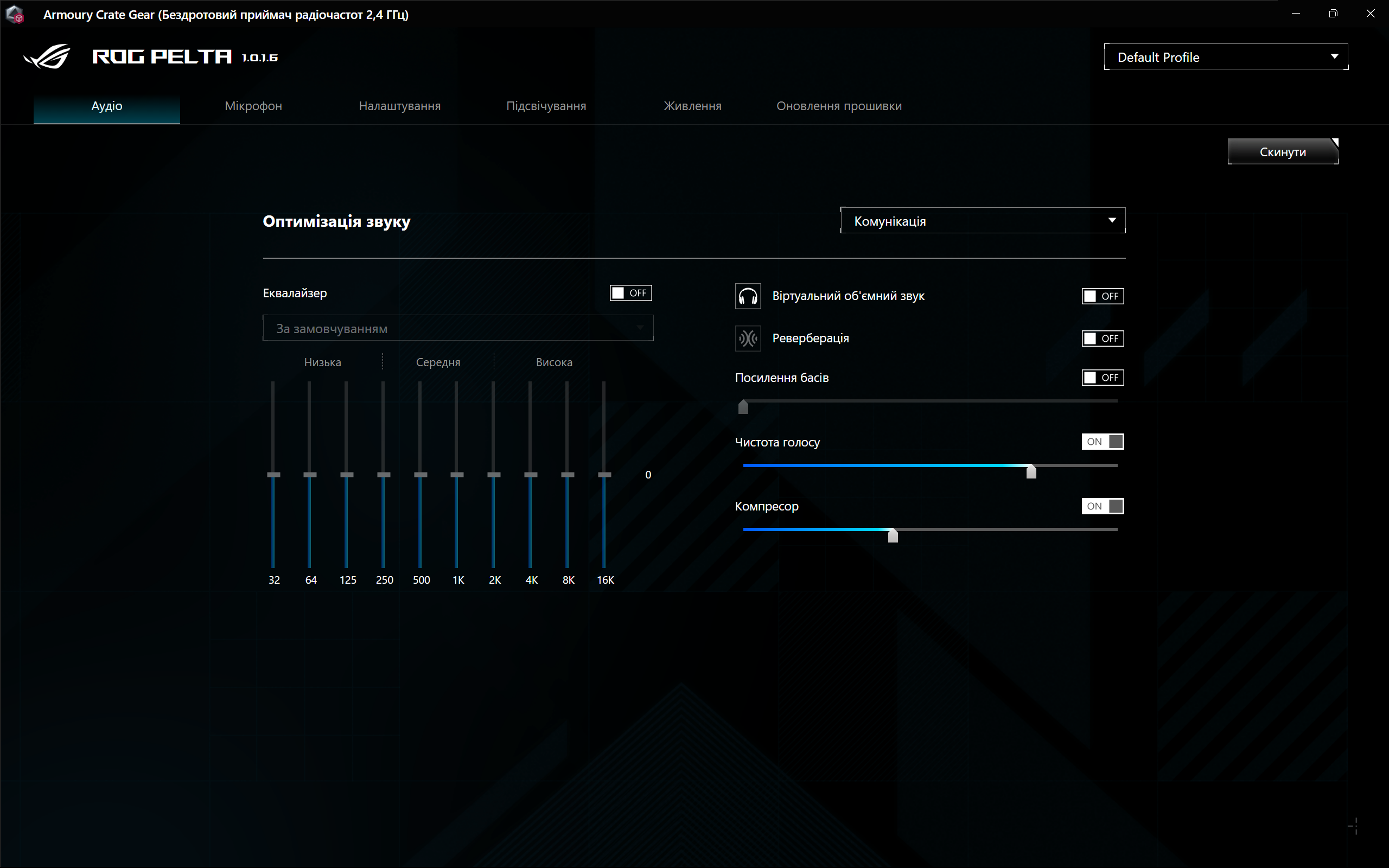Open the Мікрофон tab
Viewport: 1389px width, 868px height.
tap(253, 106)
